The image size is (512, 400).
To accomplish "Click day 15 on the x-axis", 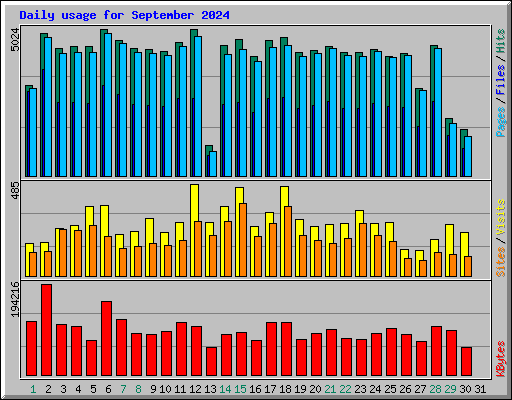I will pos(240,389).
